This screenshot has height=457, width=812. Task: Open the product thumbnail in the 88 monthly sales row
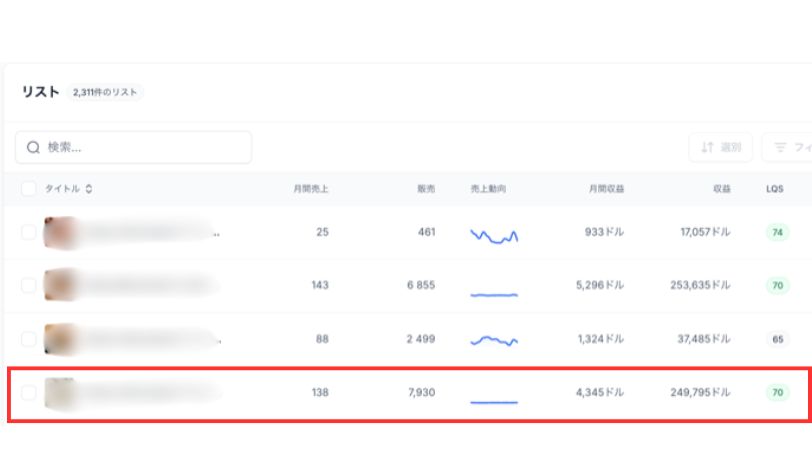[60, 339]
